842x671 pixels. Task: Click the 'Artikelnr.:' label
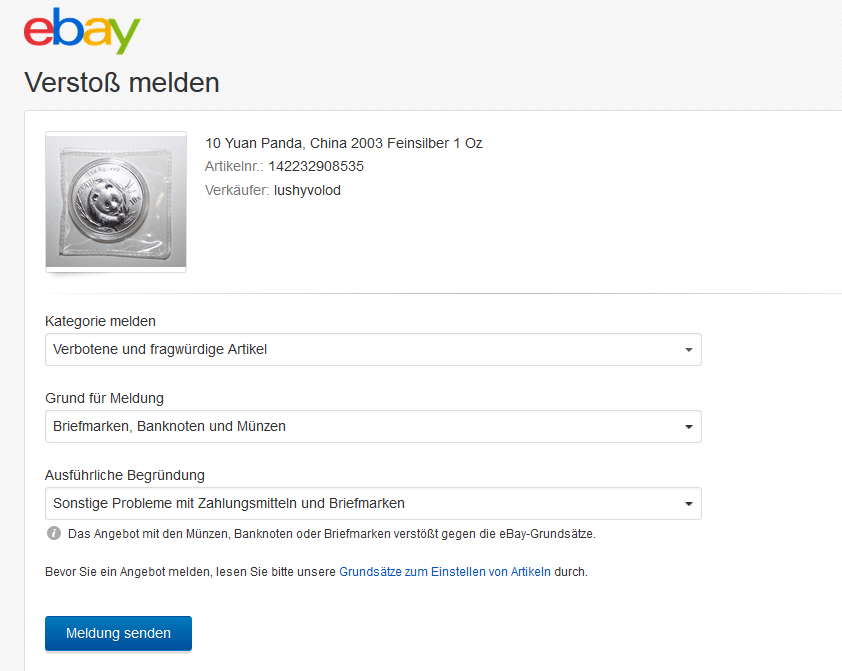tap(234, 166)
